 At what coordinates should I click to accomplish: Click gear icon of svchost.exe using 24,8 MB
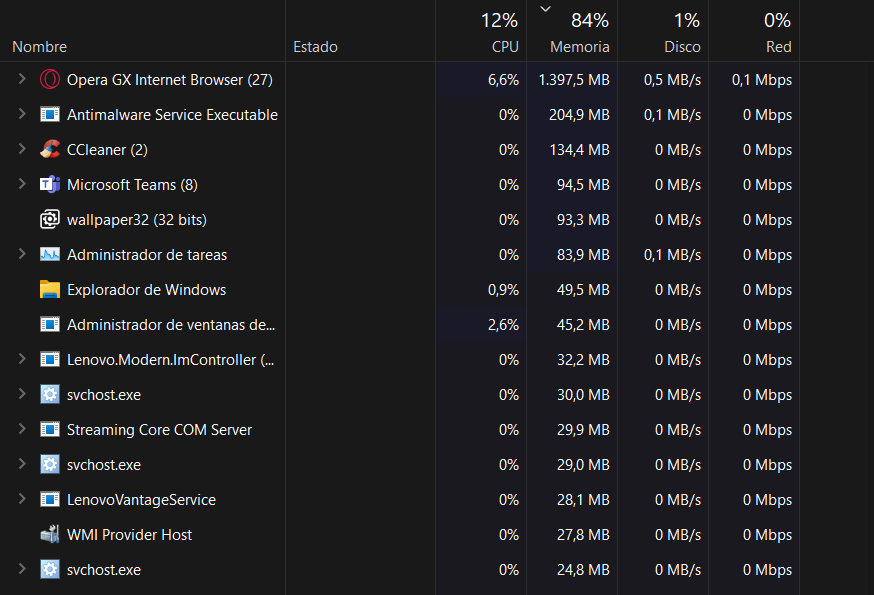(x=50, y=569)
